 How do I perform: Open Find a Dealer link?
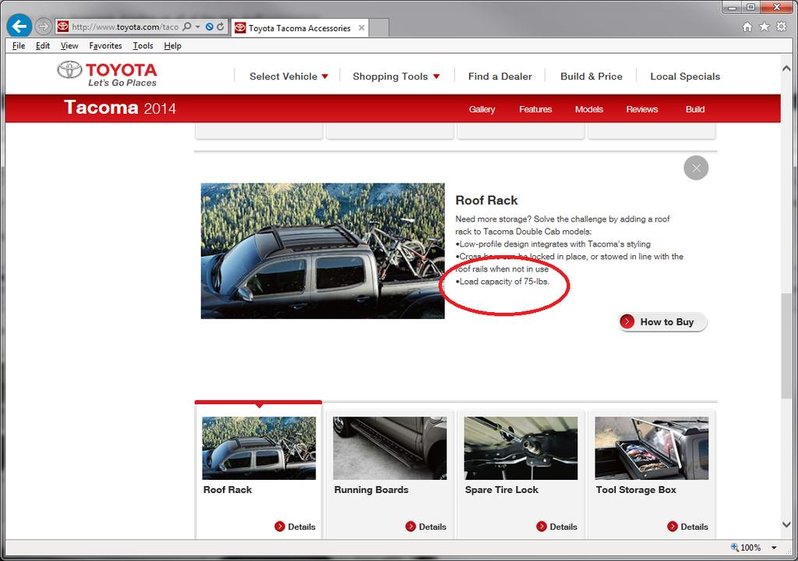[x=500, y=76]
